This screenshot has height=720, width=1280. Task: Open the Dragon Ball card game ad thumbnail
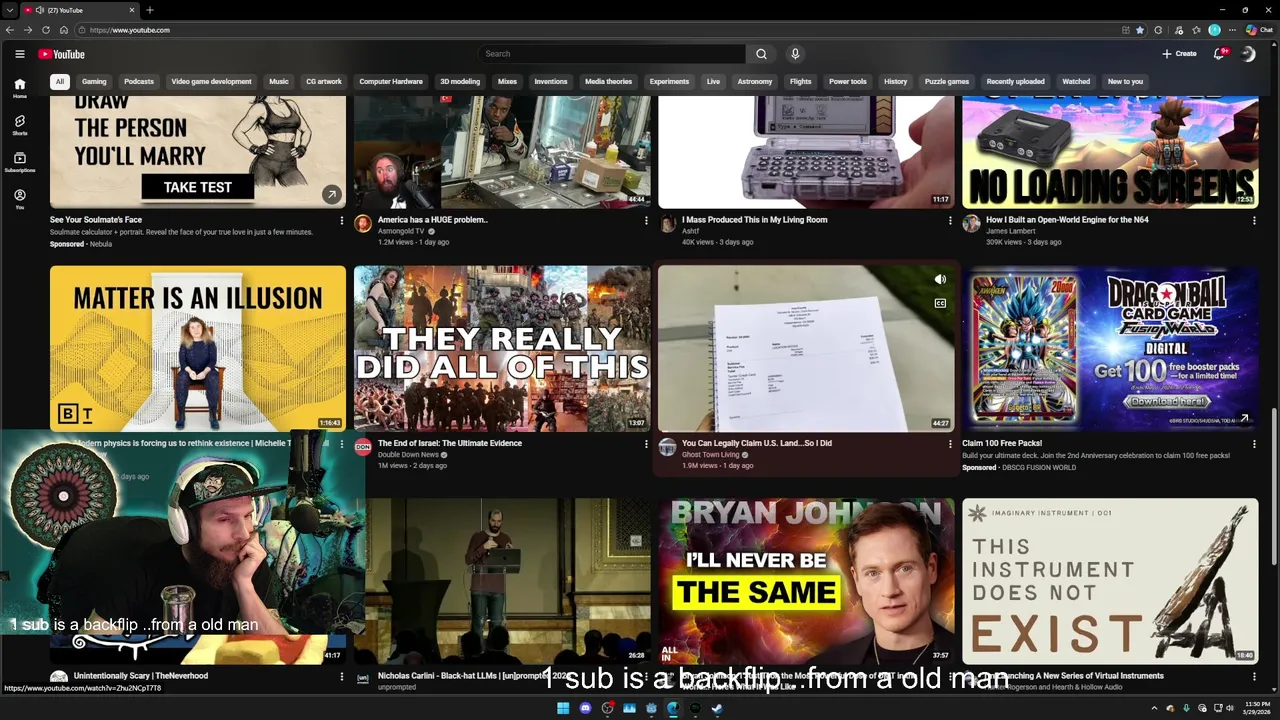(x=1110, y=348)
